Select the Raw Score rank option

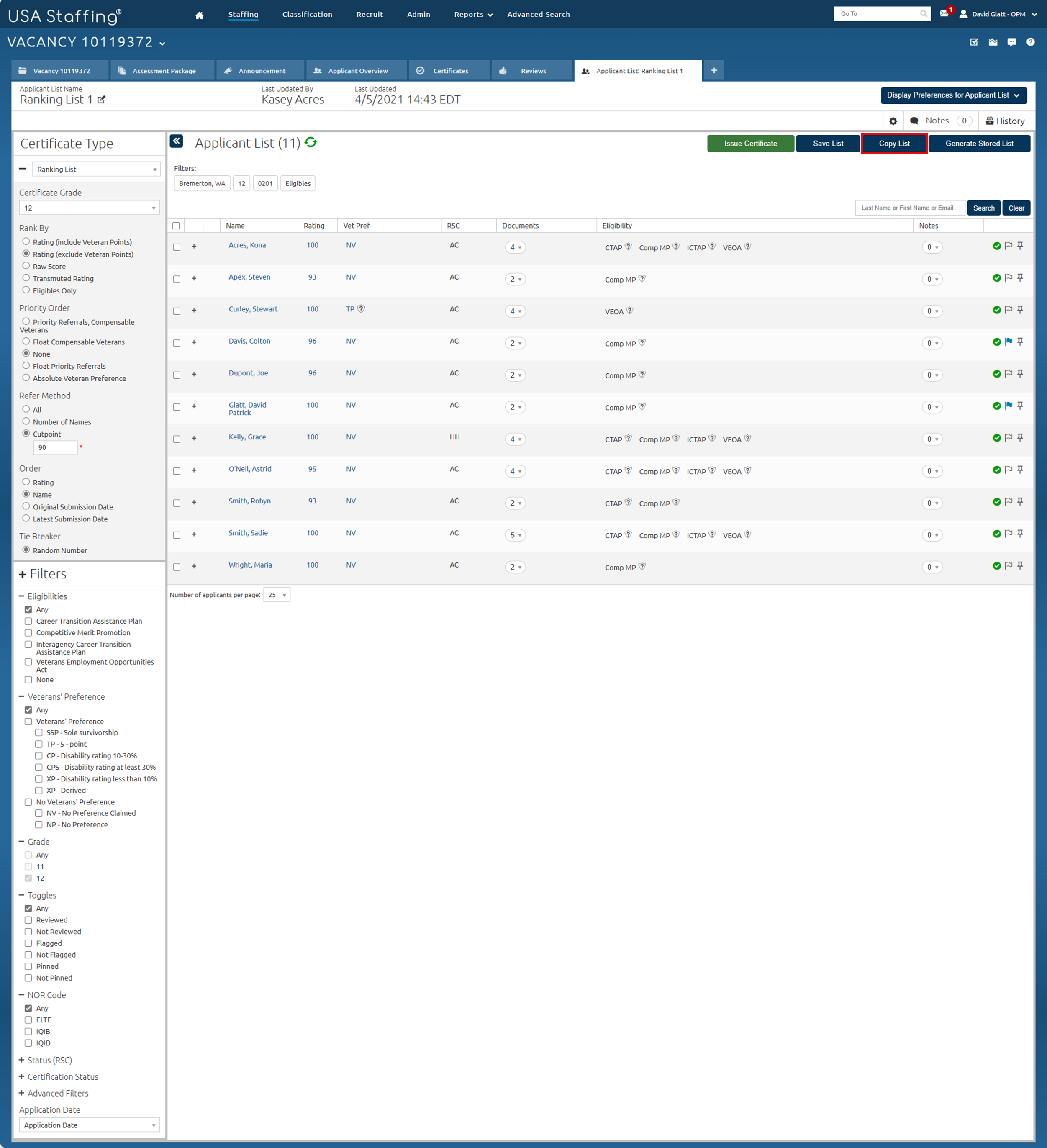(26, 266)
